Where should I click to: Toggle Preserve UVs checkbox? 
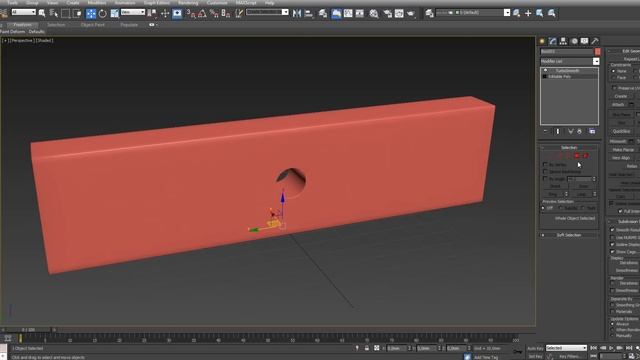click(614, 88)
